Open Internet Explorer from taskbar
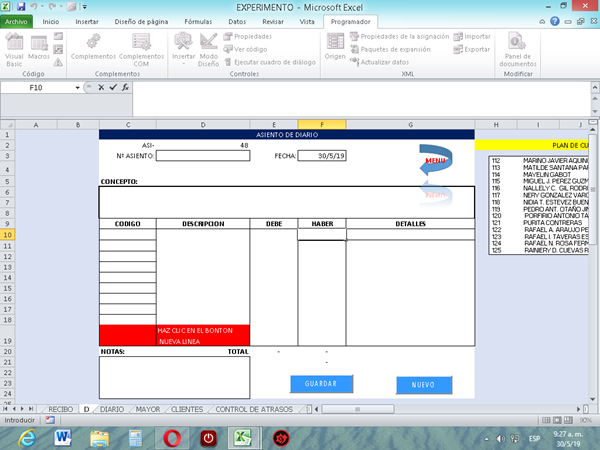 [x=27, y=438]
